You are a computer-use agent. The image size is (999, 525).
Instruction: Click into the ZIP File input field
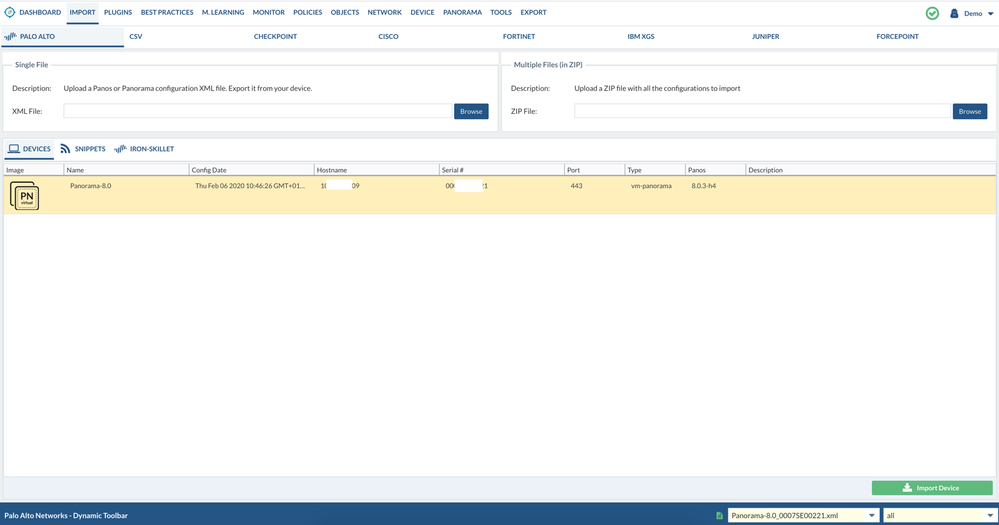763,111
